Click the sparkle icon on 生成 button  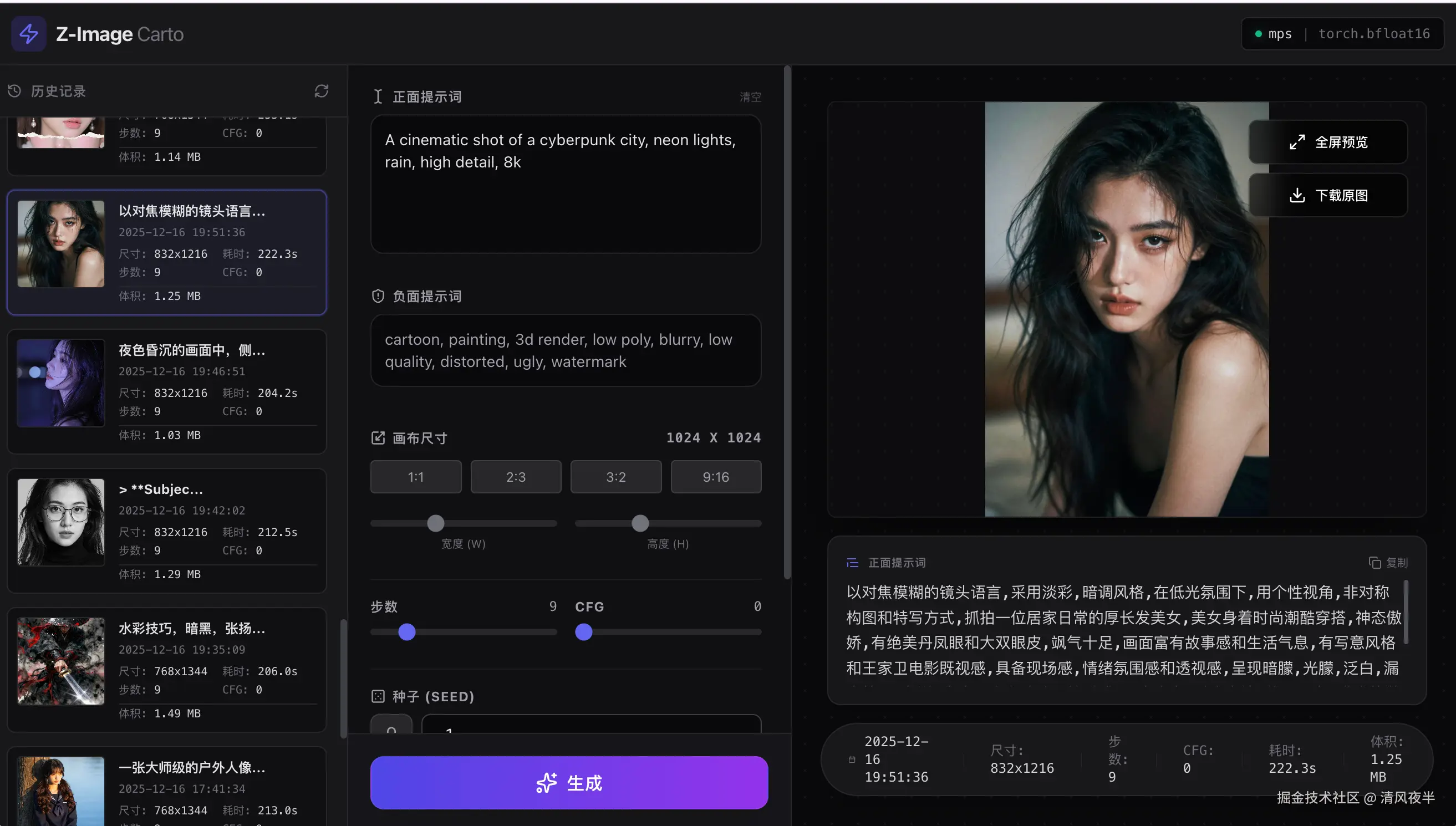(547, 783)
